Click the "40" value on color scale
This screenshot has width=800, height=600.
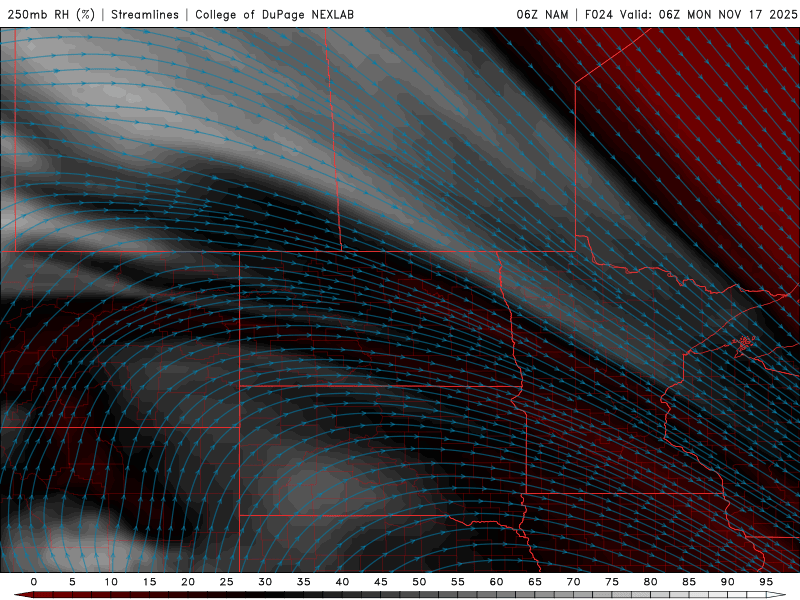tap(342, 582)
